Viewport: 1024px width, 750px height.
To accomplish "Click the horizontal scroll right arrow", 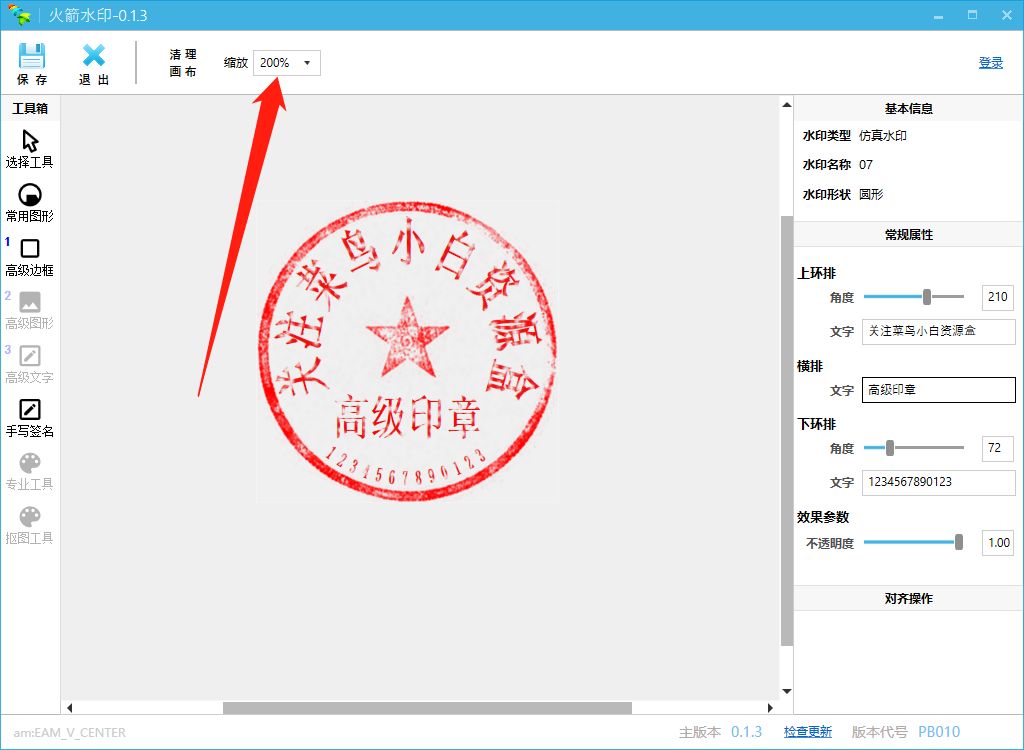I will click(770, 708).
